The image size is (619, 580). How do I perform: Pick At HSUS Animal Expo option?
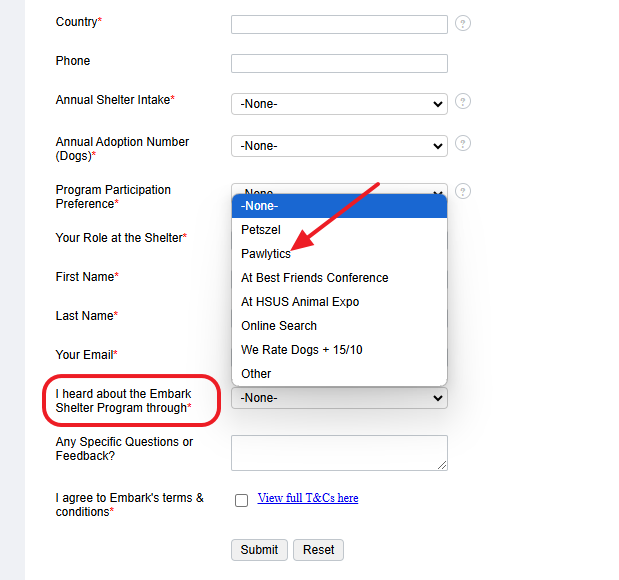click(x=339, y=302)
